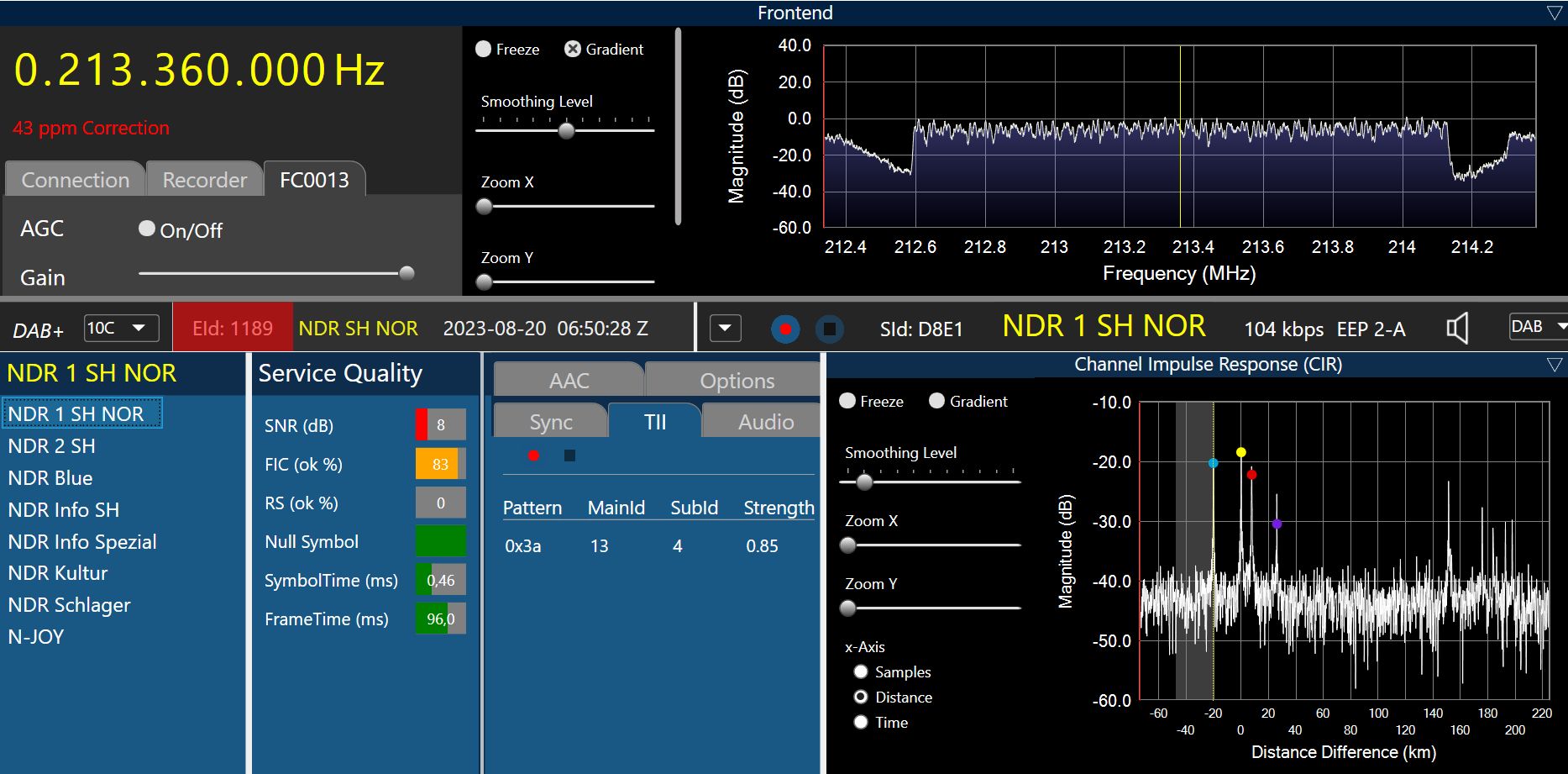This screenshot has height=774, width=1568.
Task: Switch to the Recorder tab
Action: [x=204, y=180]
